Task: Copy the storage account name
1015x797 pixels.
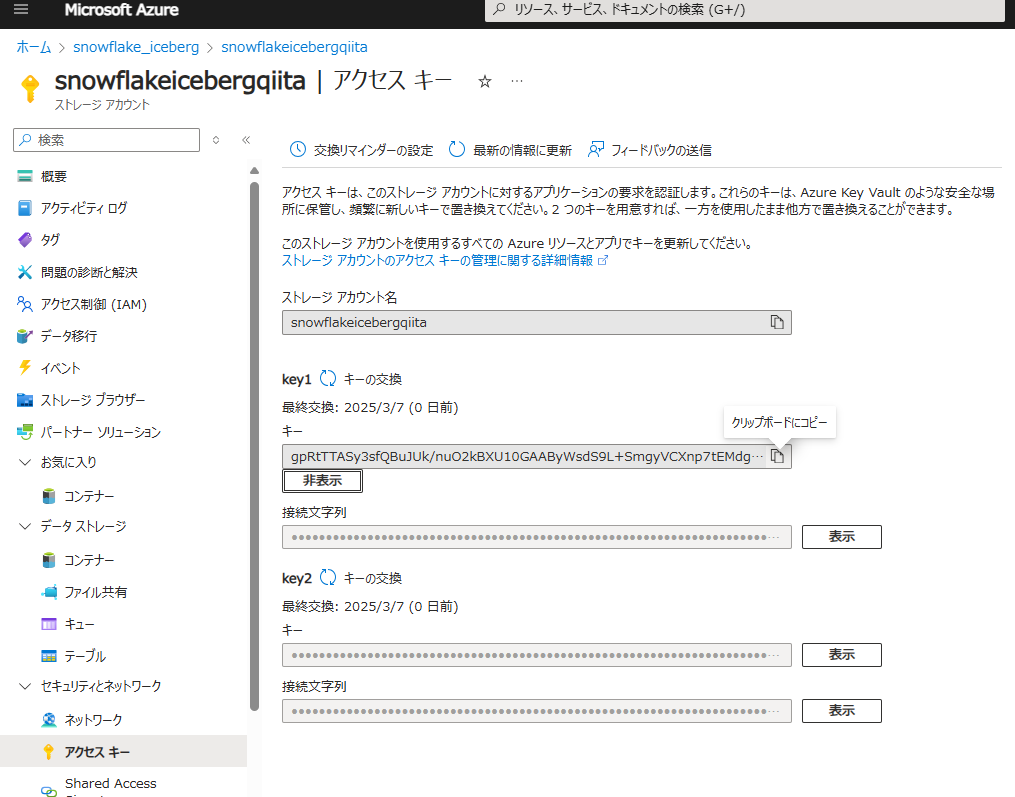Action: (777, 322)
